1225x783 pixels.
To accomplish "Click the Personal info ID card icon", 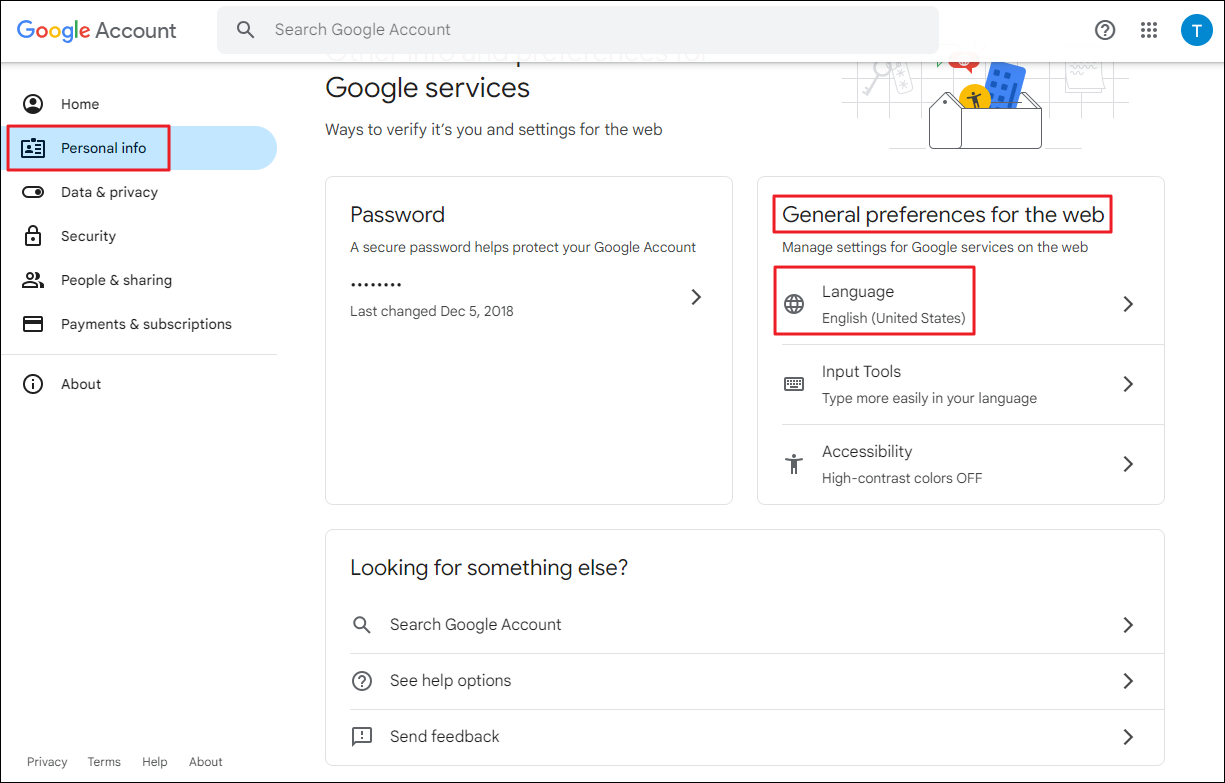I will coord(33,148).
